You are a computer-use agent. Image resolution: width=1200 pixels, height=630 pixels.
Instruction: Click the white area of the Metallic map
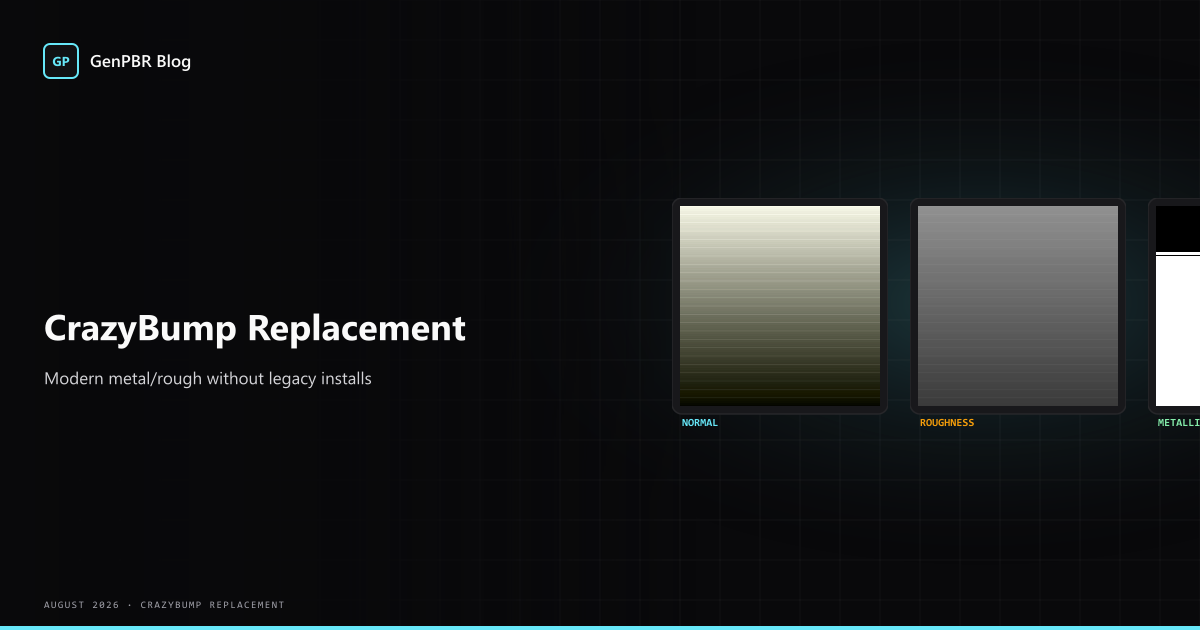click(x=1178, y=331)
